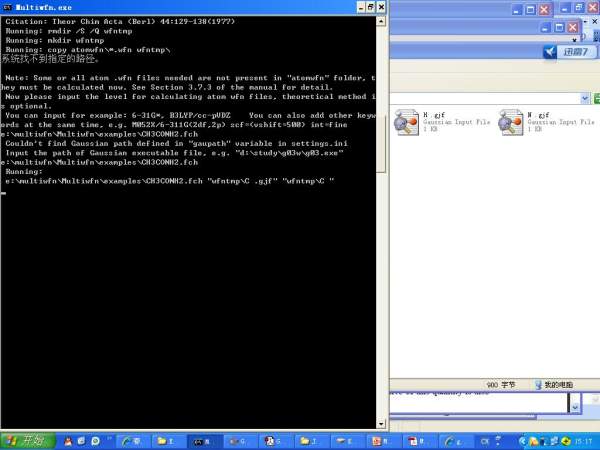Select the first gjf Gaussian Input File icon
This screenshot has width=600, height=450.
(x=406, y=122)
